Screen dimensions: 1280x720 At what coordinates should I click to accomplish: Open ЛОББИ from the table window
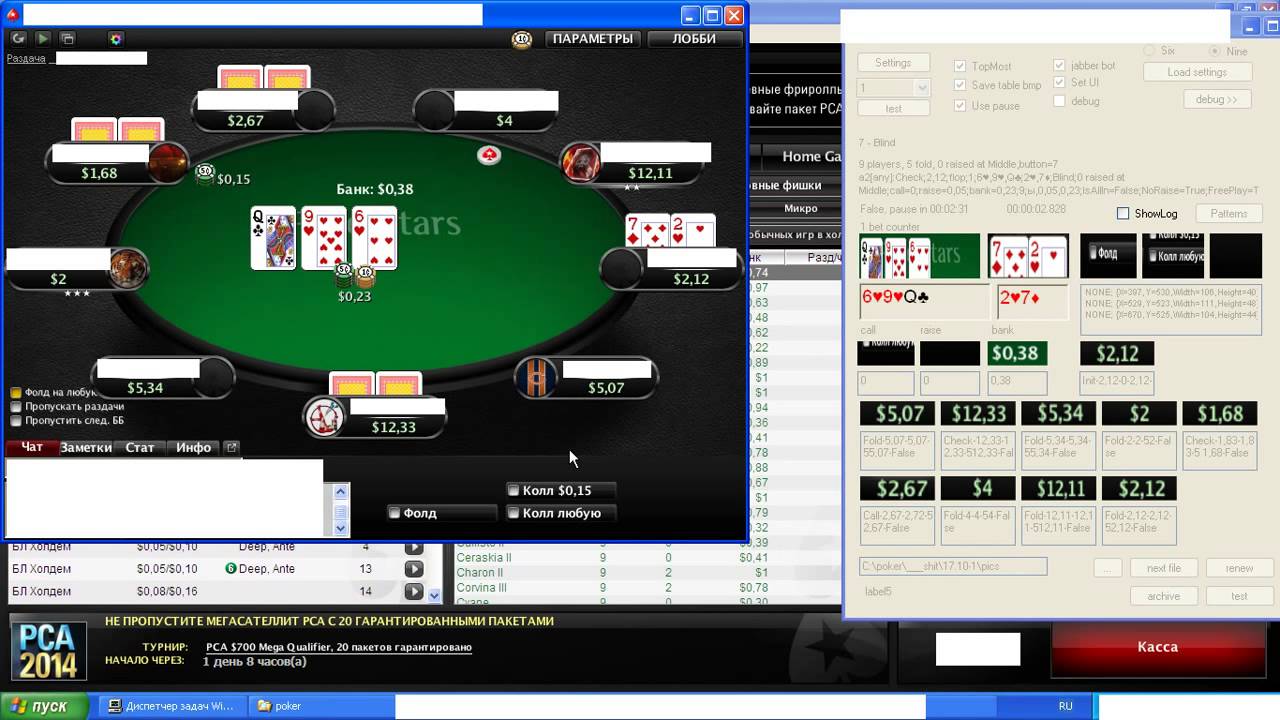pos(694,39)
